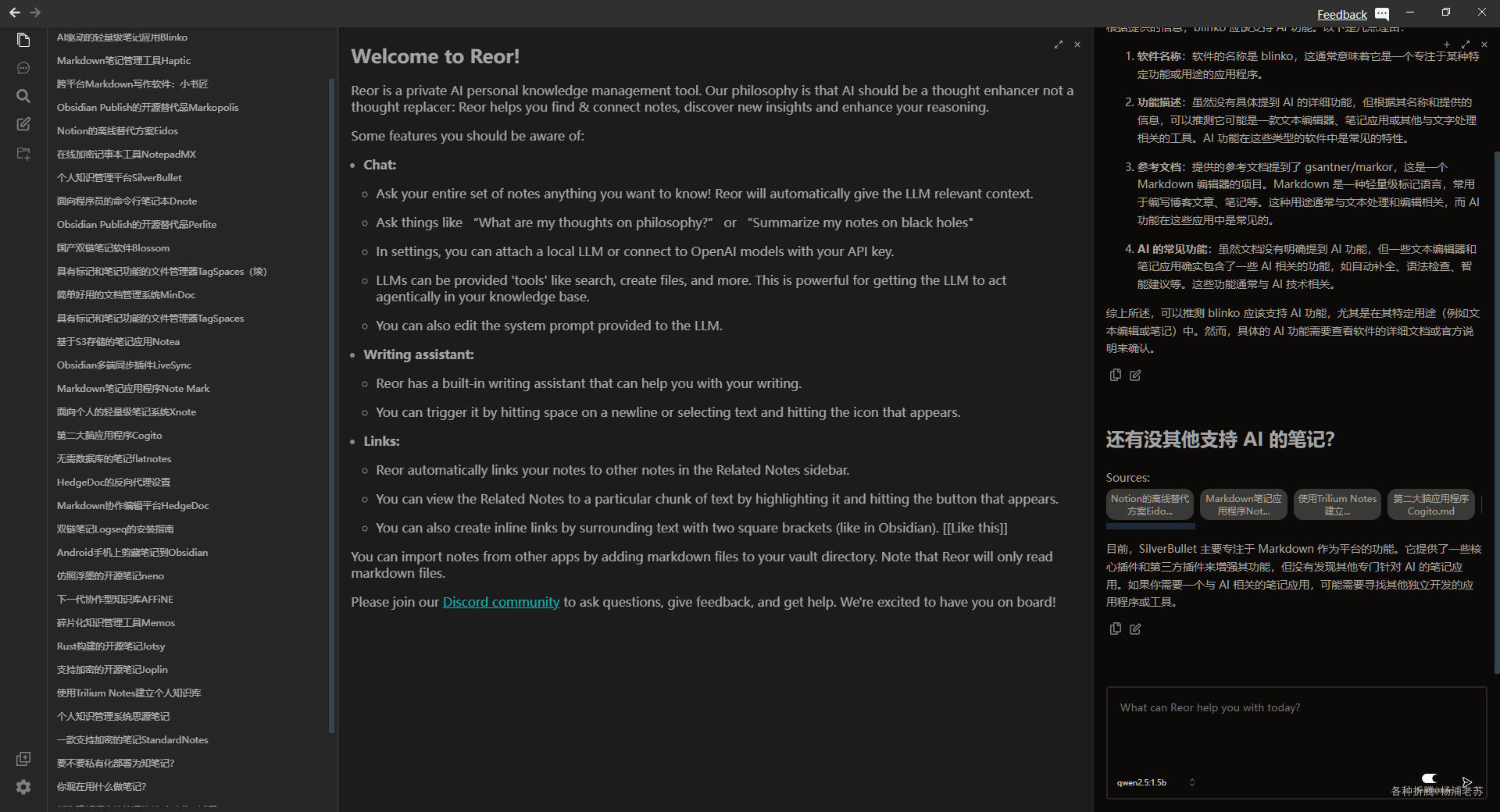The width and height of the screenshot is (1500, 812).
Task: Start a new chat with the plus icon
Action: point(1447,45)
